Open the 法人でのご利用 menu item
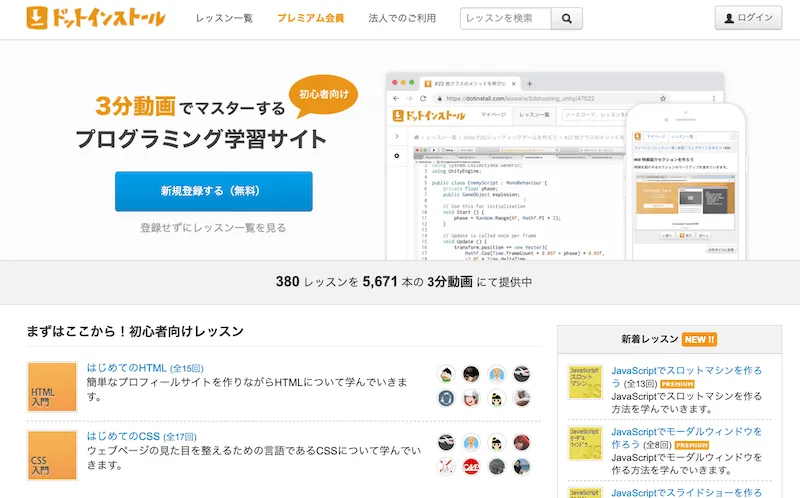Image resolution: width=800 pixels, height=498 pixels. 402,18
